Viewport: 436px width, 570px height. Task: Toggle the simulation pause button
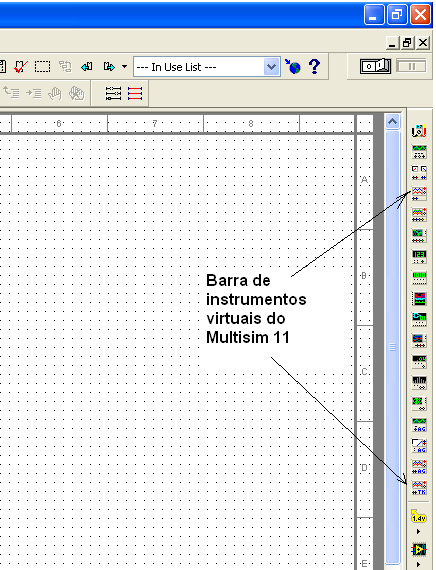click(411, 67)
